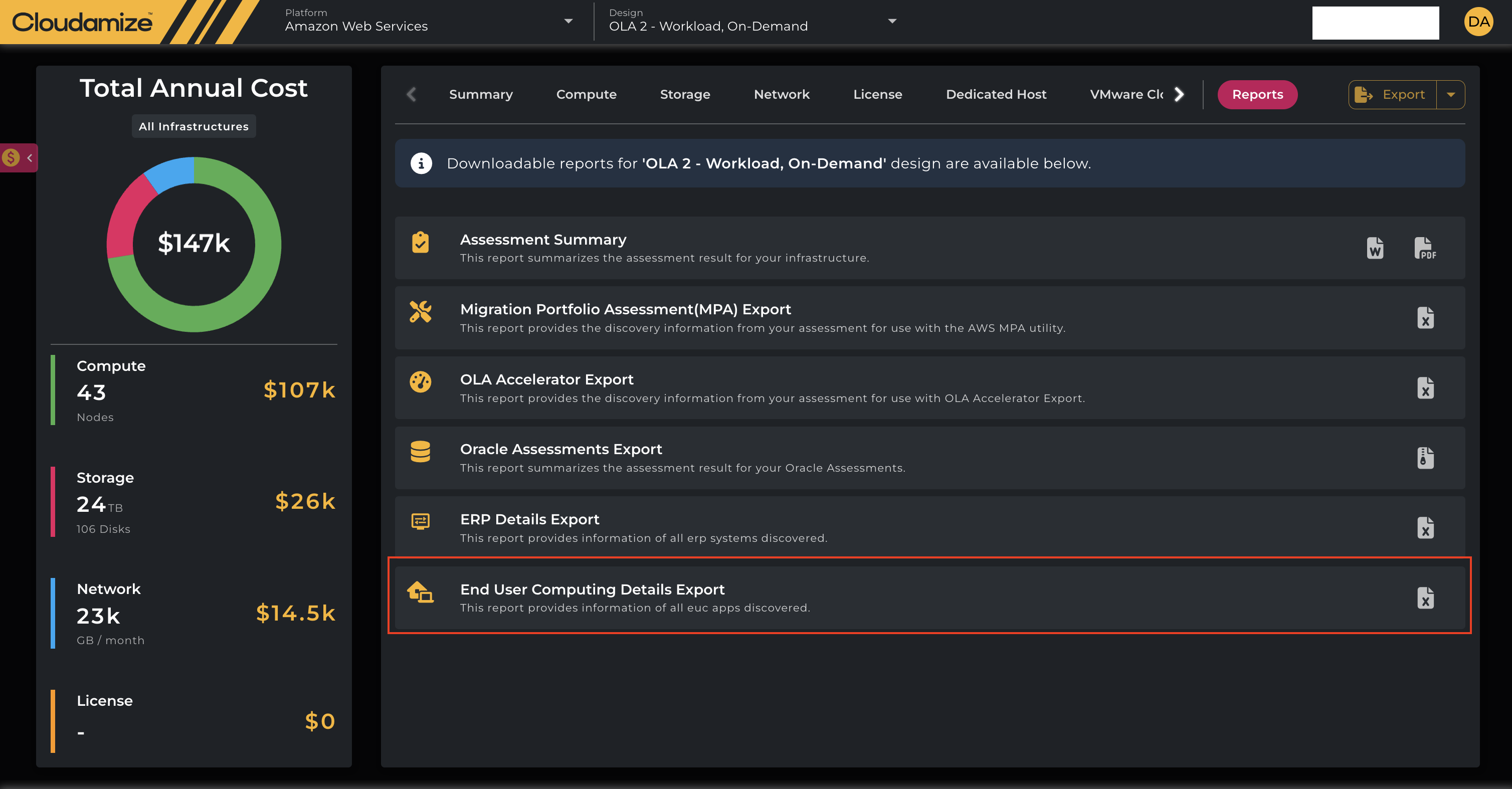
Task: Download Oracle Assessments Export zip file
Action: click(x=1425, y=457)
